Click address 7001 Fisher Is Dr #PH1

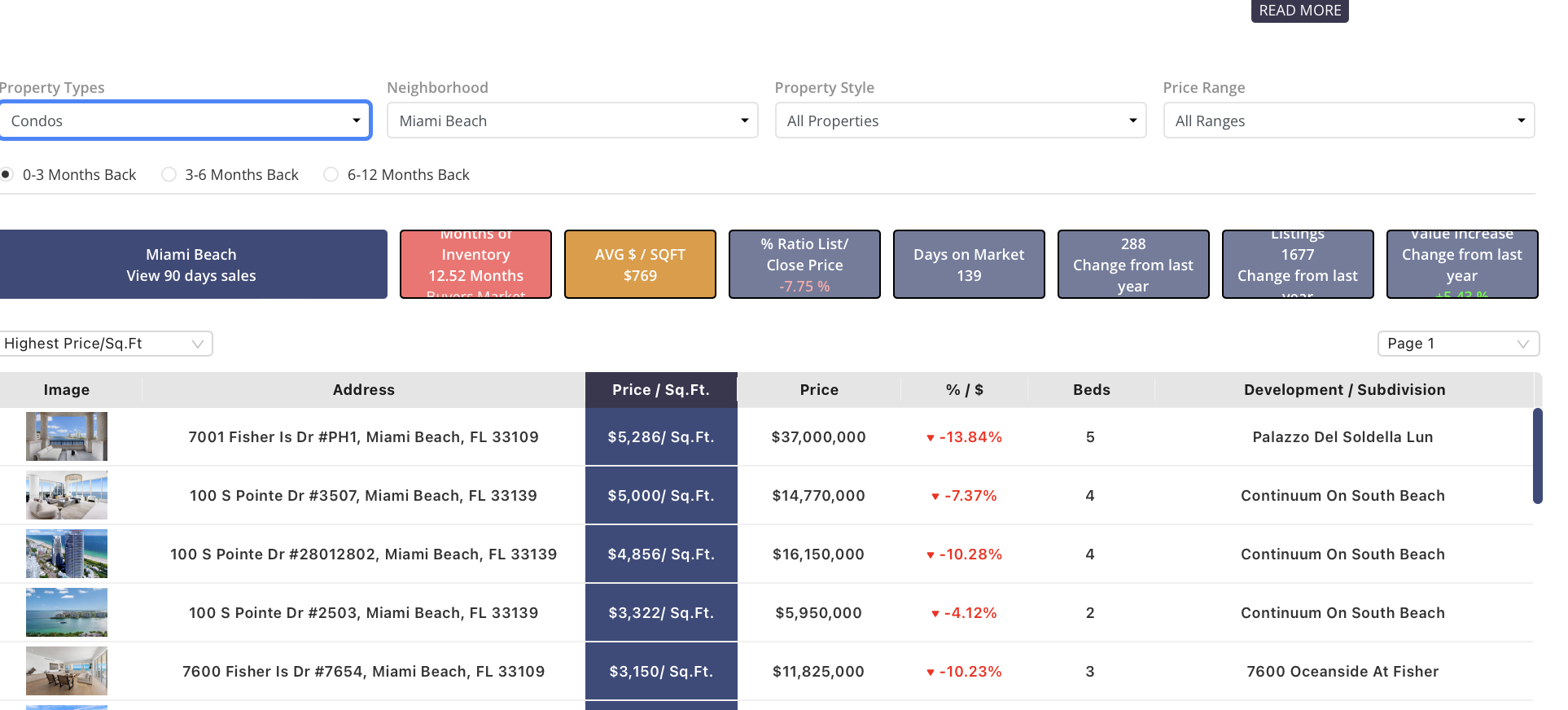tap(364, 437)
